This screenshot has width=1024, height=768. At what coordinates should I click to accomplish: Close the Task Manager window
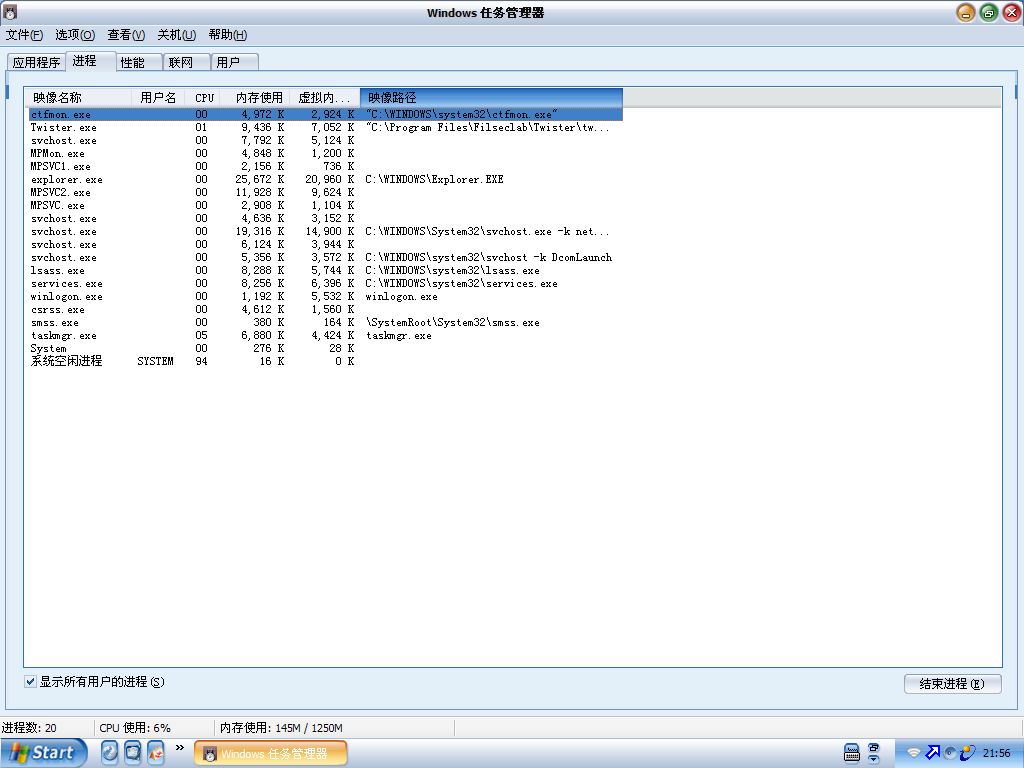(1012, 12)
